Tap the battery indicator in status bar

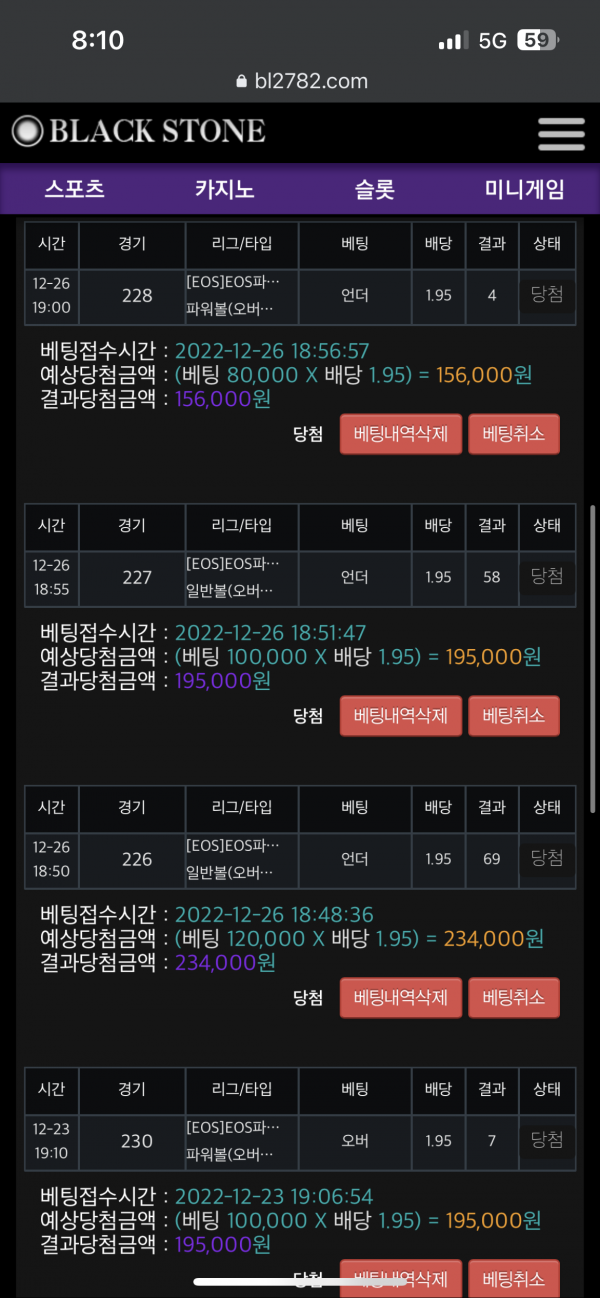pyautogui.click(x=537, y=41)
